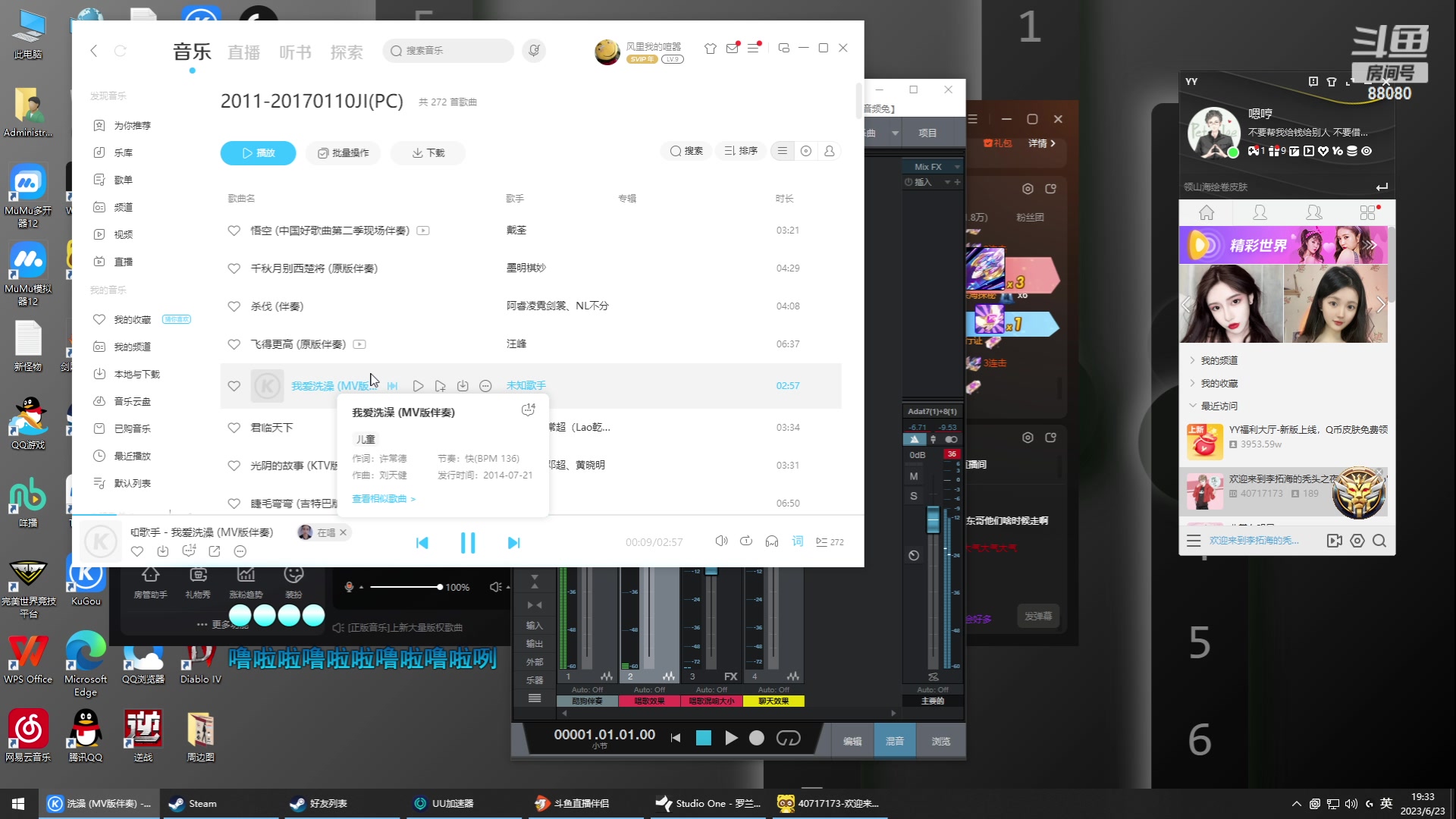
Task: Solo the channel with the S button
Action: click(x=913, y=495)
